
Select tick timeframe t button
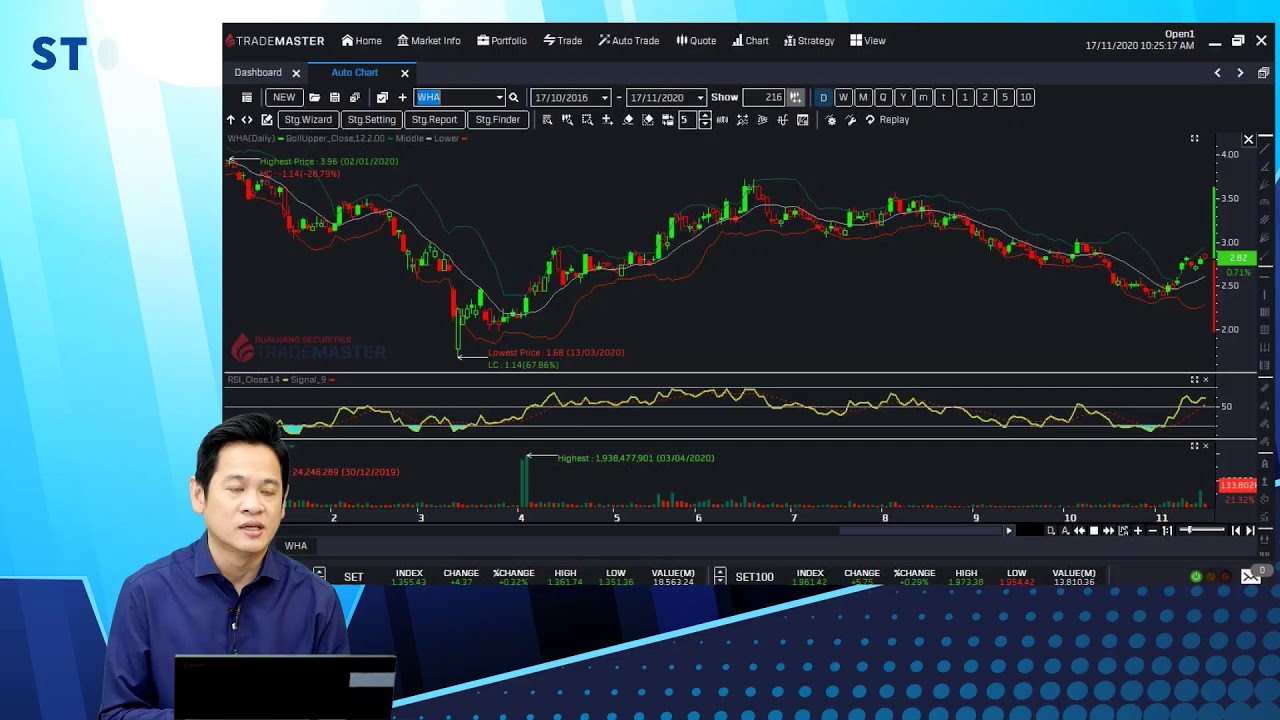pyautogui.click(x=943, y=97)
